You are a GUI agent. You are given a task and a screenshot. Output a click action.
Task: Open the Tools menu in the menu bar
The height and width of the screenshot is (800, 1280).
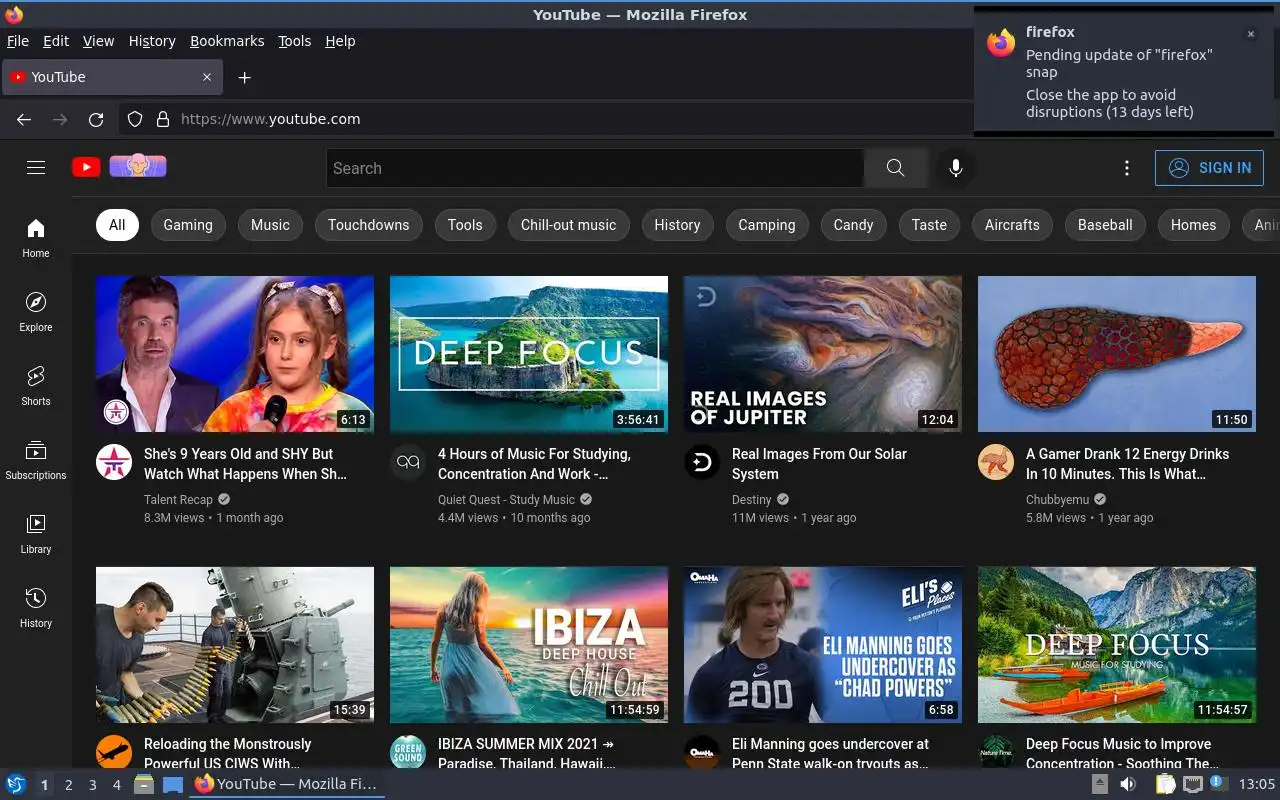294,41
